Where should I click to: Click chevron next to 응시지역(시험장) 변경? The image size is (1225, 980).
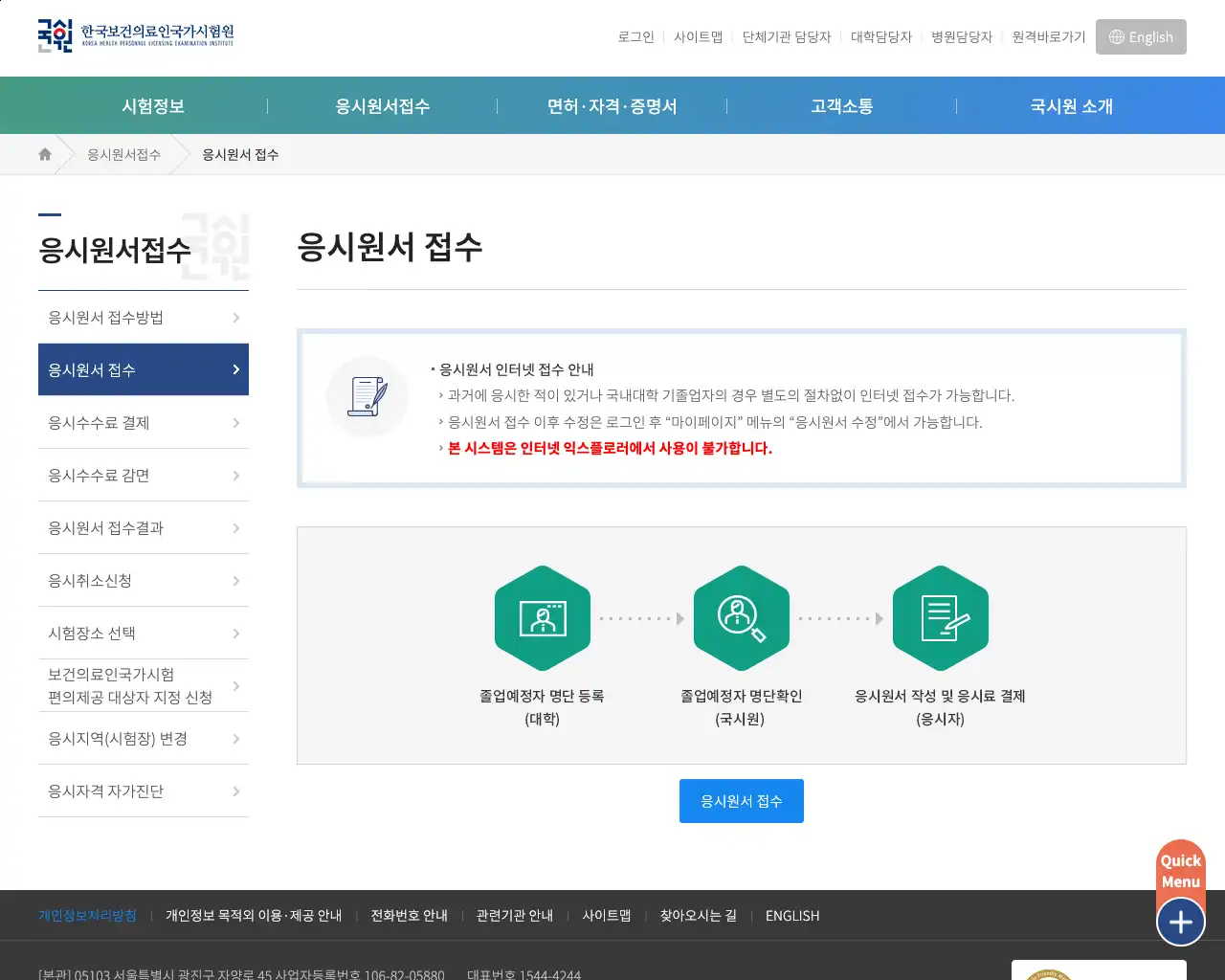pos(236,739)
